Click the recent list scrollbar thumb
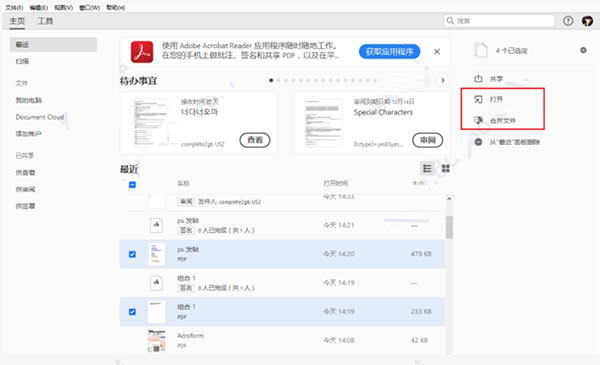 (449, 227)
